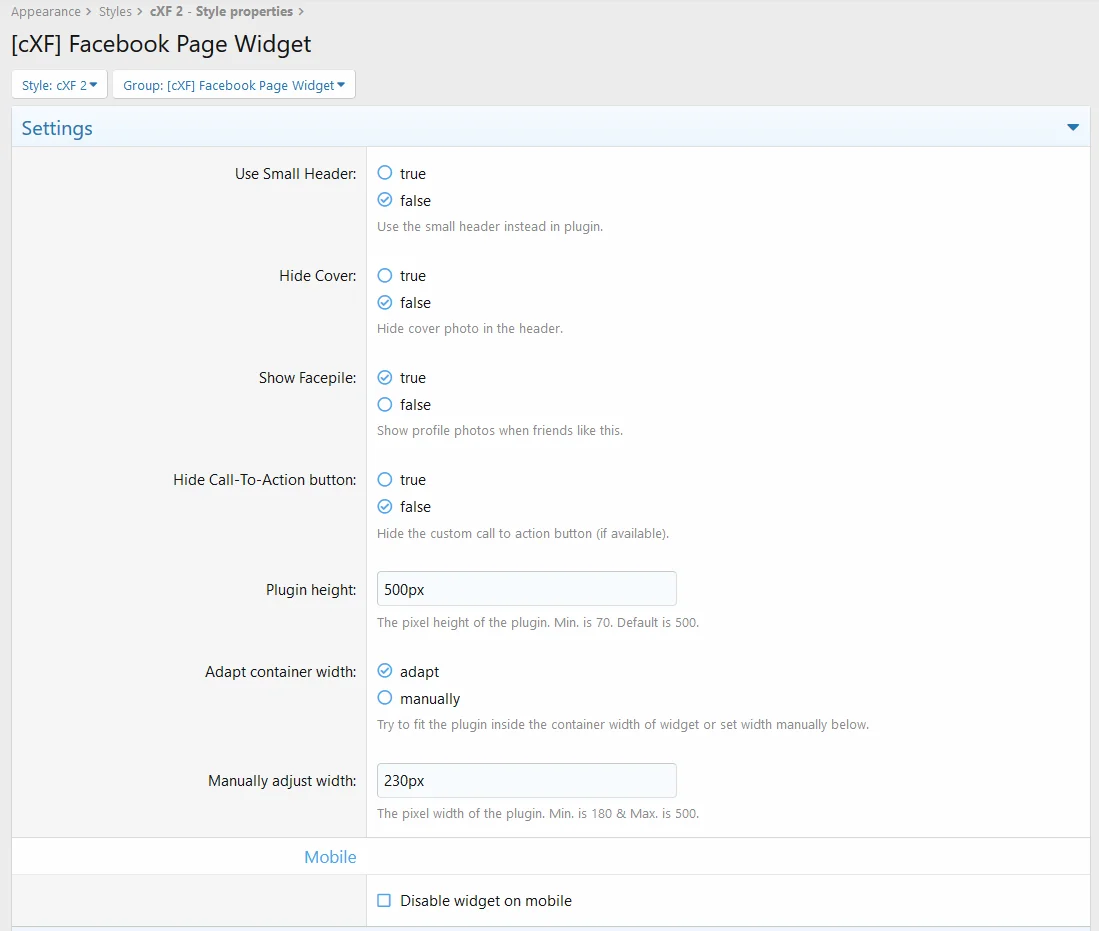Select manually for container width
The height and width of the screenshot is (931, 1099).
385,698
